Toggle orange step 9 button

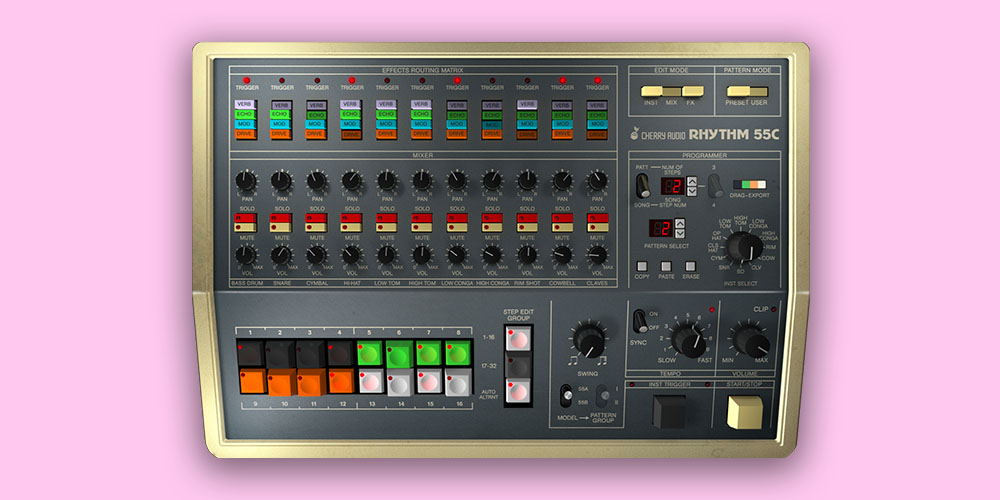coord(253,381)
